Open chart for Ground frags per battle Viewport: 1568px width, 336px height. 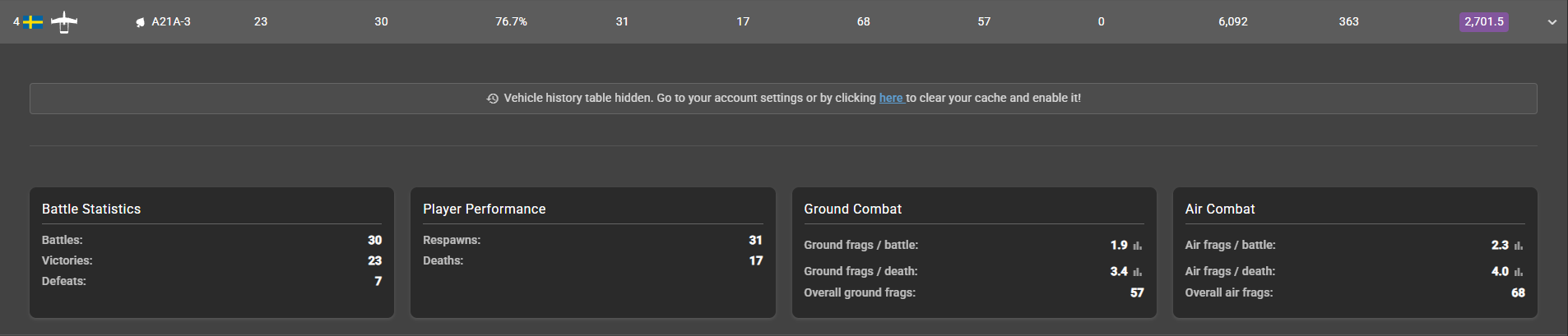pos(1138,246)
